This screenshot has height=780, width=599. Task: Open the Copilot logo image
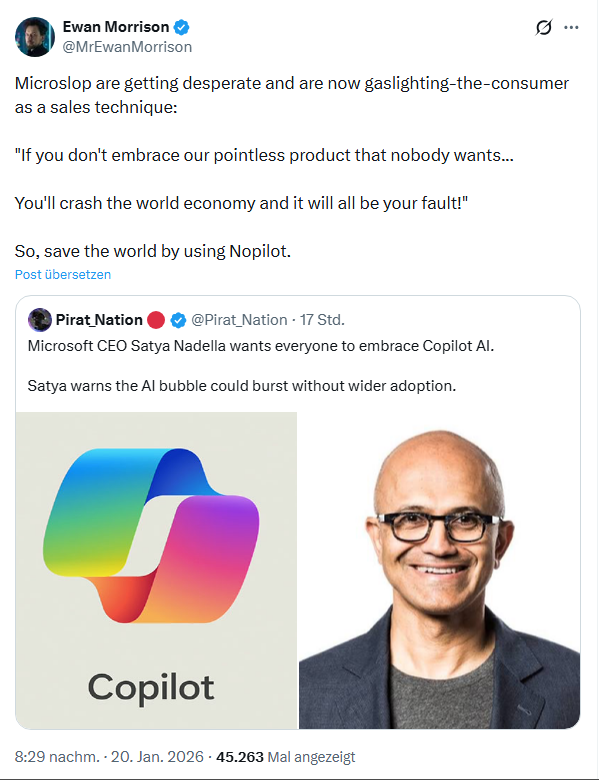(156, 570)
